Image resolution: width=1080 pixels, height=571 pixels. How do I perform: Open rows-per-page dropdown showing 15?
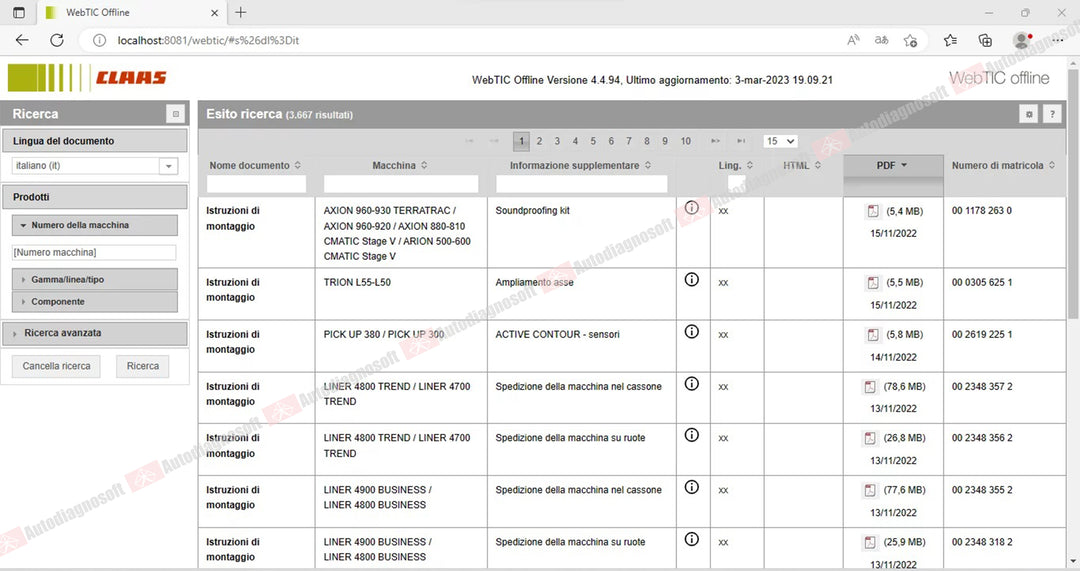click(780, 141)
